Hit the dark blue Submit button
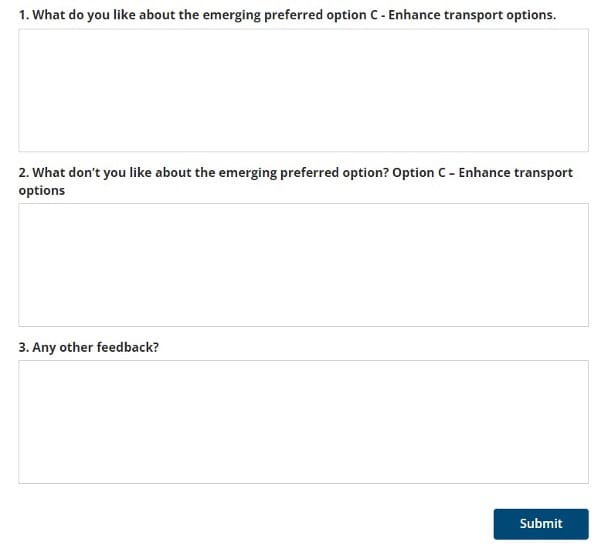This screenshot has height=552, width=602. 540,523
